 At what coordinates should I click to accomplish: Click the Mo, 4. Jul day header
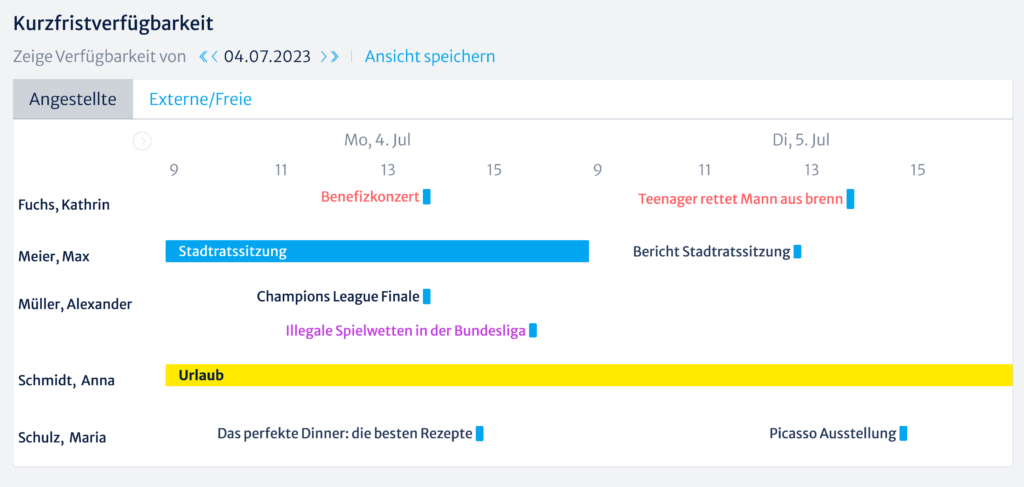[x=378, y=140]
